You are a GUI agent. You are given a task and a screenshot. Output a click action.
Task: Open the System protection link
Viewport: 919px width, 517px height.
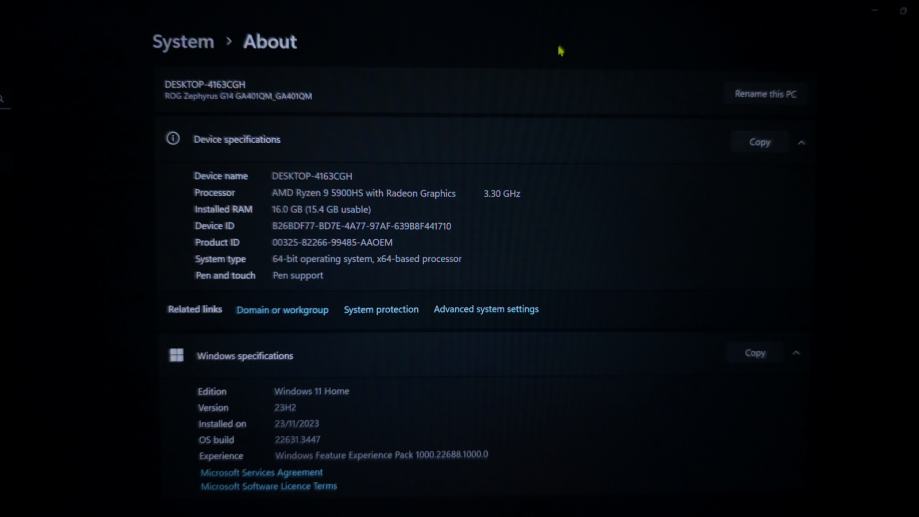point(381,309)
